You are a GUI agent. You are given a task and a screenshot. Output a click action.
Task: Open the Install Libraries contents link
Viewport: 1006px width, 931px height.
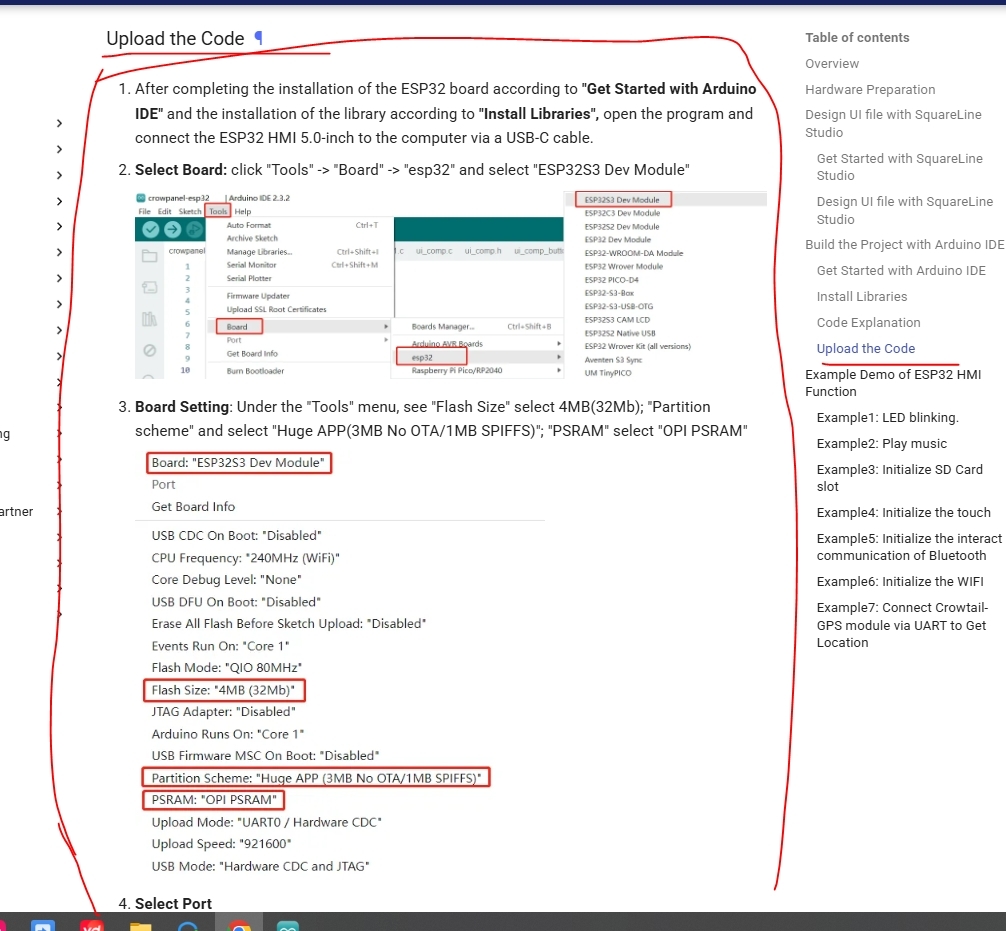pyautogui.click(x=861, y=297)
